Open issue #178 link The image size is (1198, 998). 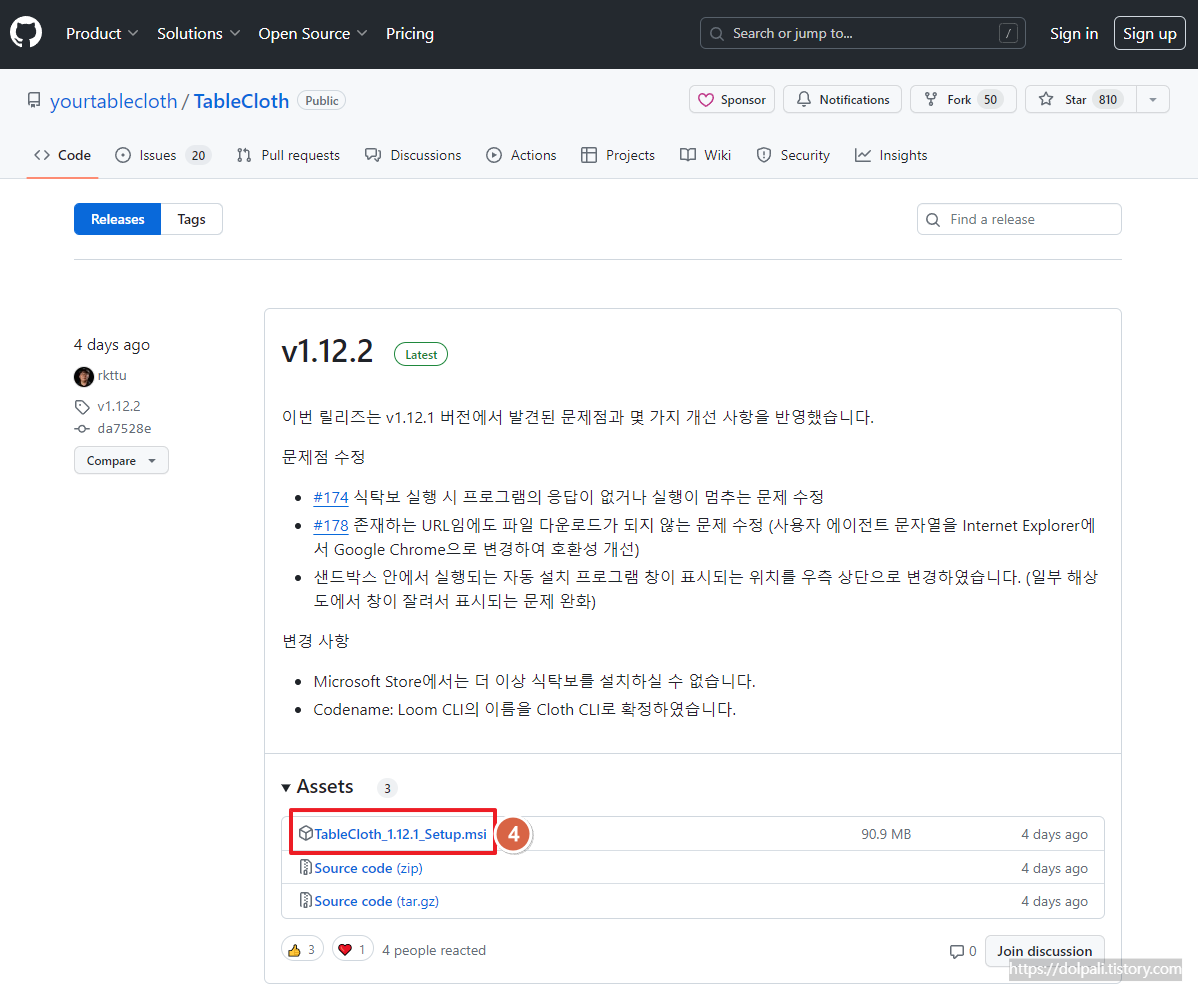[331, 526]
